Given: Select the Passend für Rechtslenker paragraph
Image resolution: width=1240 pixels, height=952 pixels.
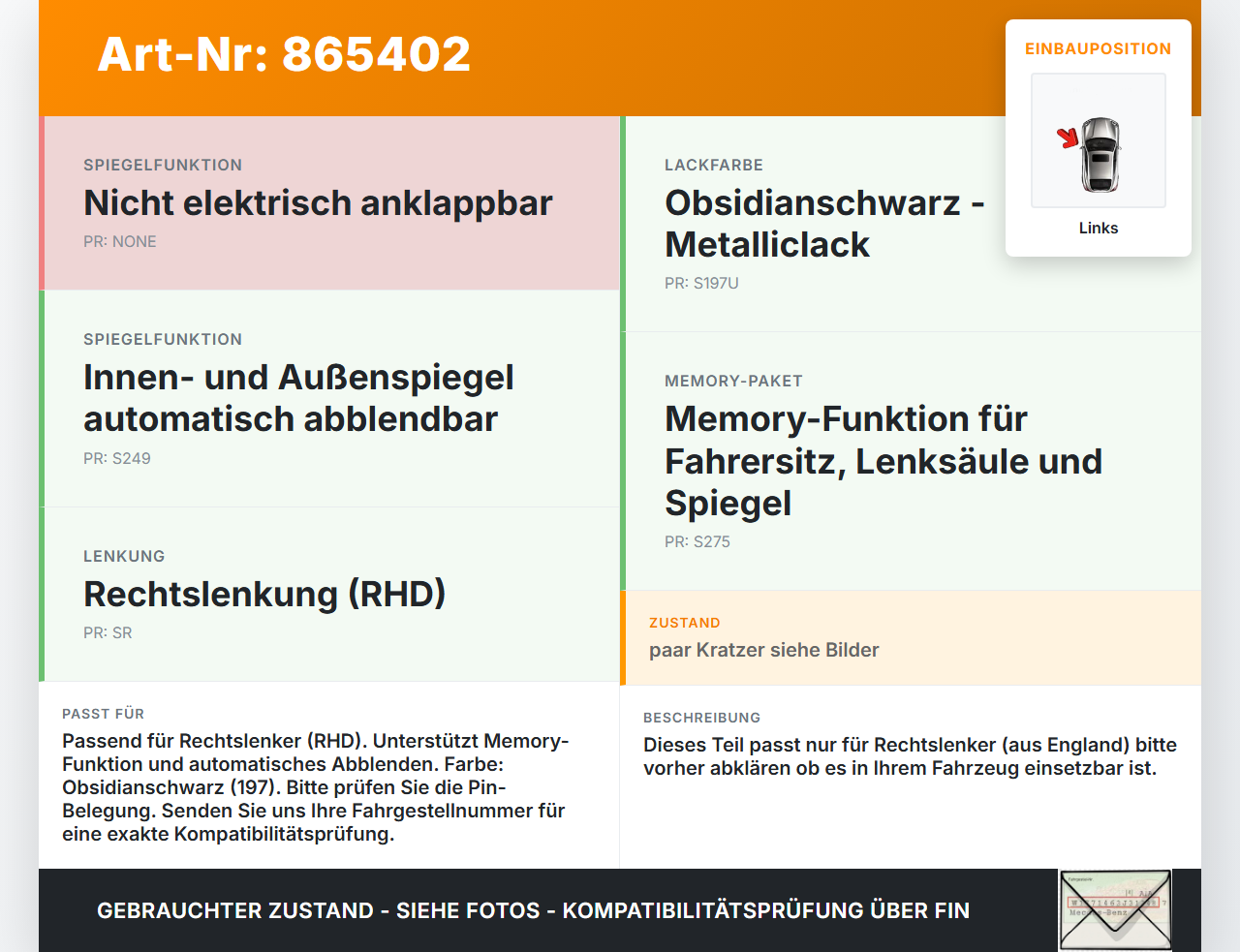Looking at the screenshot, I should coord(316,787).
